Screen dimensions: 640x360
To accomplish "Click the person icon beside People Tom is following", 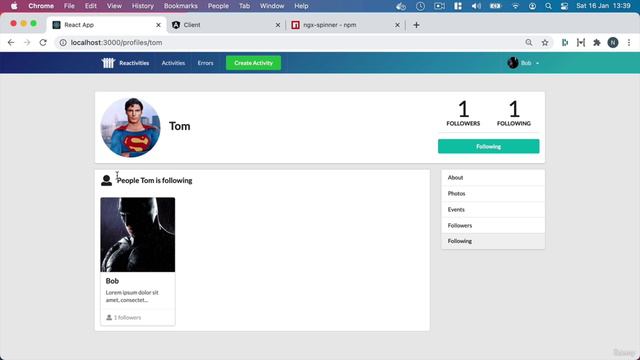I will [107, 180].
